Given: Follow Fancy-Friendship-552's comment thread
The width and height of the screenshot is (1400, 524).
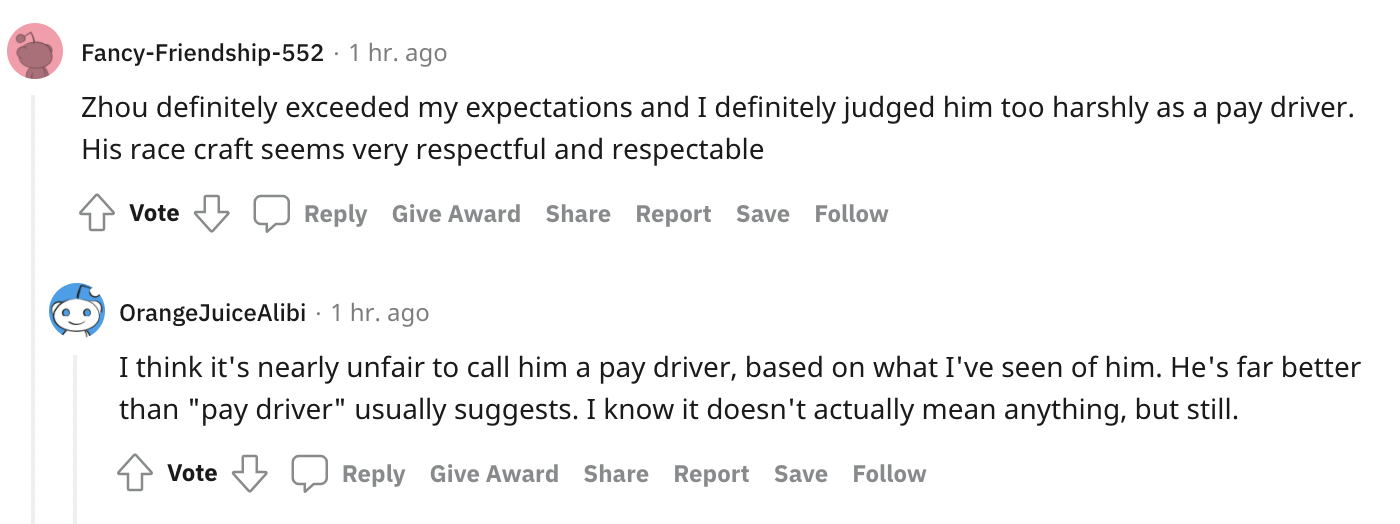Looking at the screenshot, I should click(851, 214).
